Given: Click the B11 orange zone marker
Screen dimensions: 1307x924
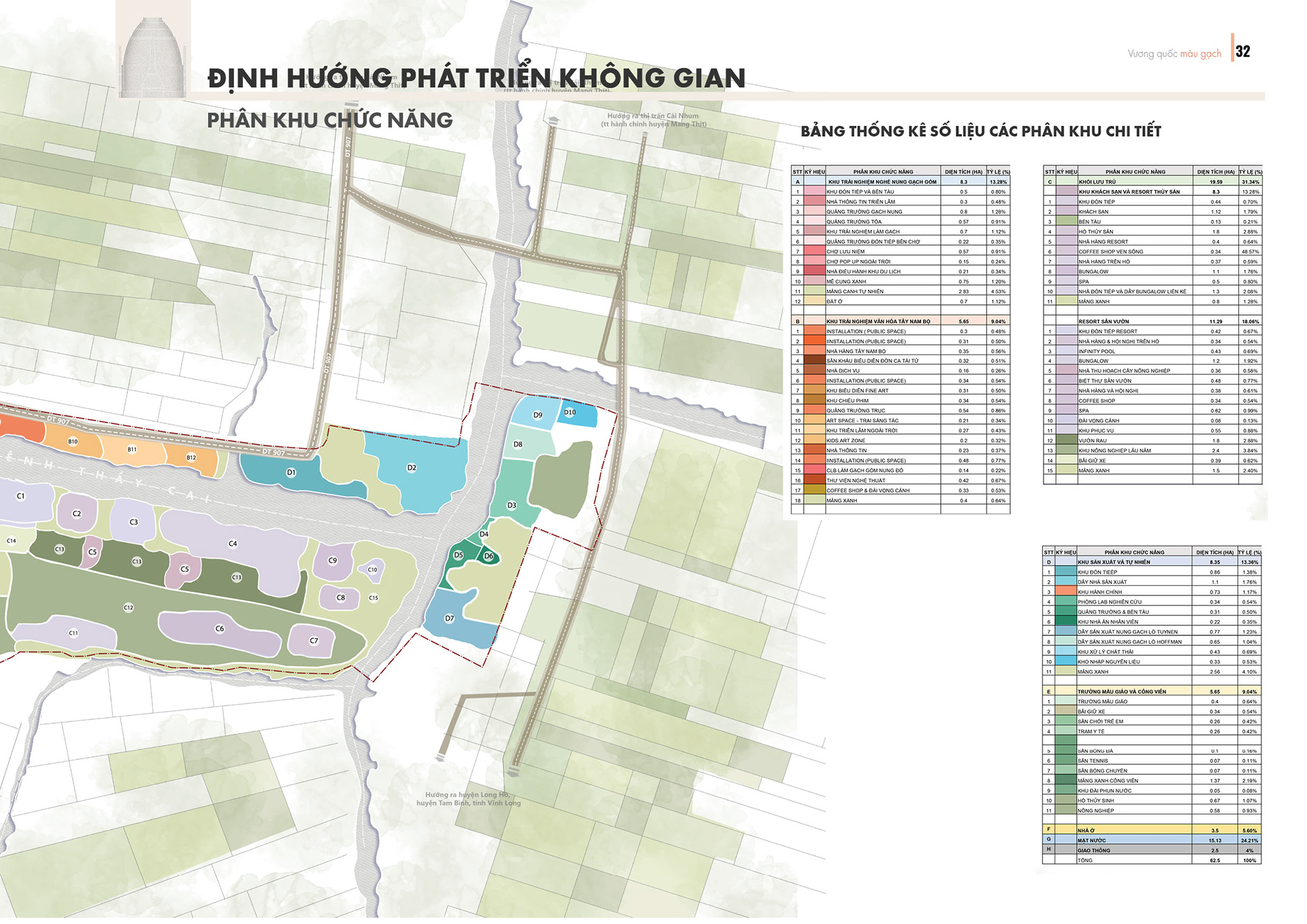Looking at the screenshot, I should click(132, 450).
